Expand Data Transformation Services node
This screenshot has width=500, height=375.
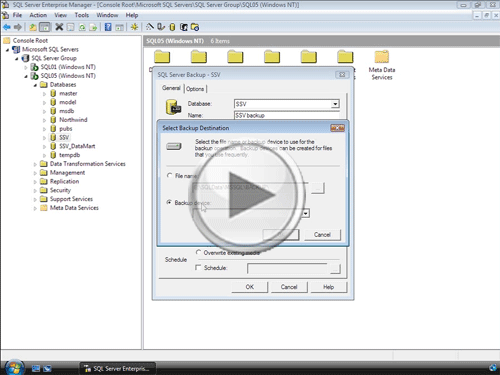click(x=35, y=164)
